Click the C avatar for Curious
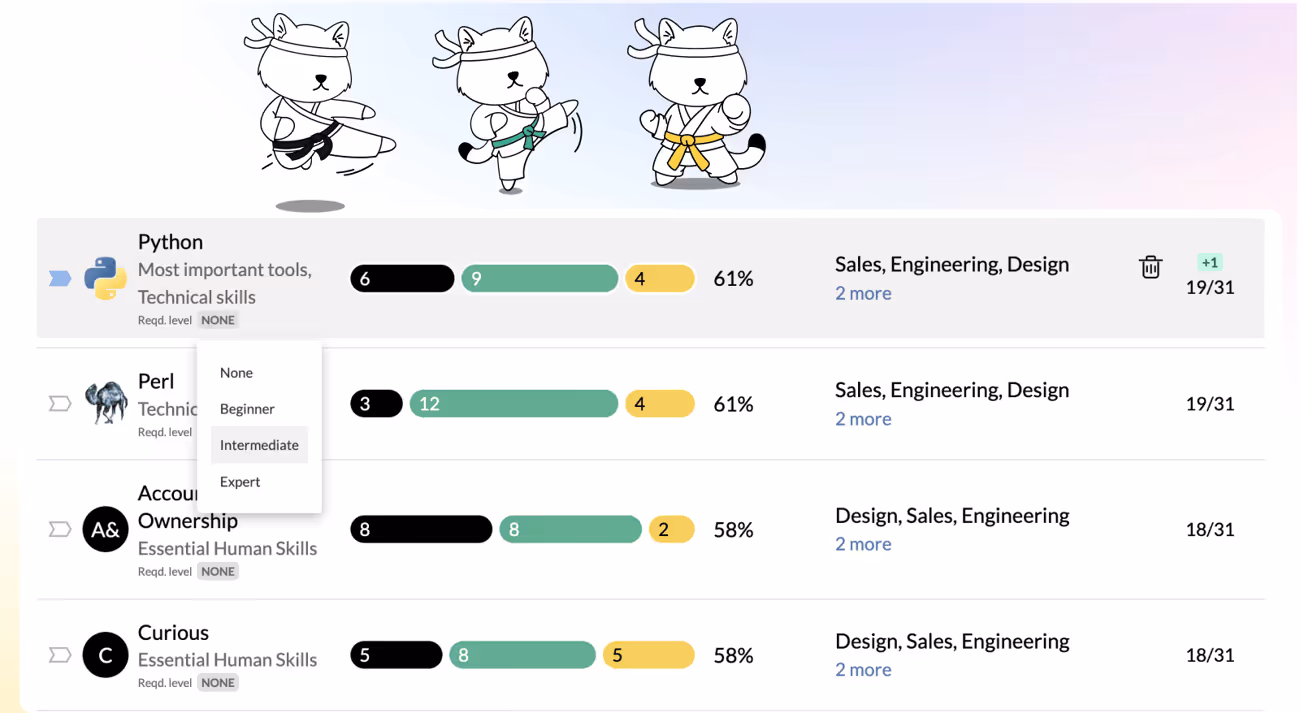The width and height of the screenshot is (1300, 713). [105, 655]
